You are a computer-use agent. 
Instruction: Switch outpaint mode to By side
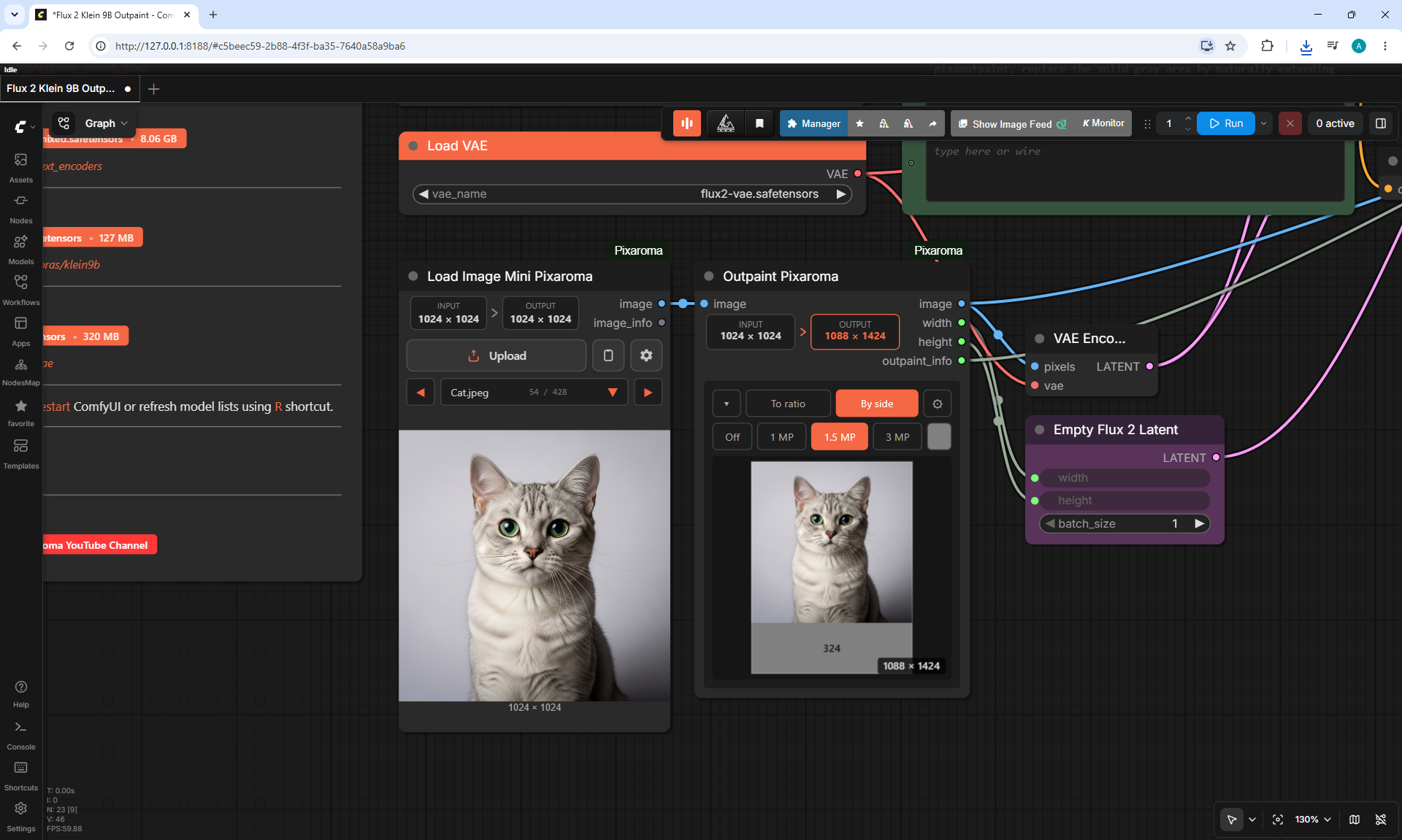point(877,404)
